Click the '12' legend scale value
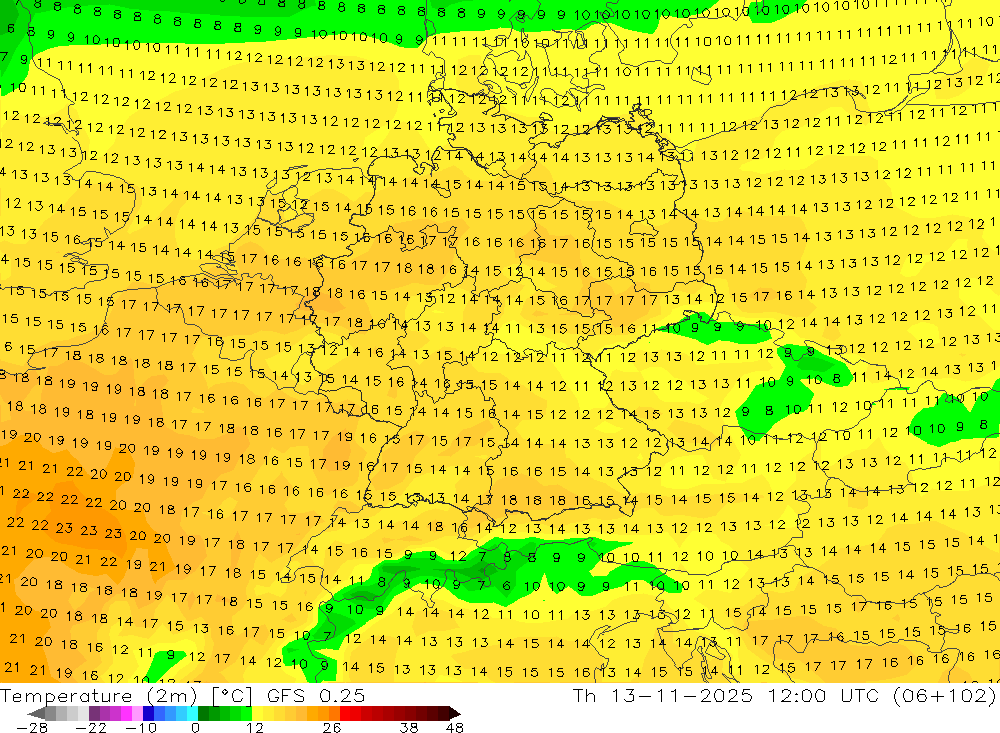The height and width of the screenshot is (733, 1000). tap(255, 727)
